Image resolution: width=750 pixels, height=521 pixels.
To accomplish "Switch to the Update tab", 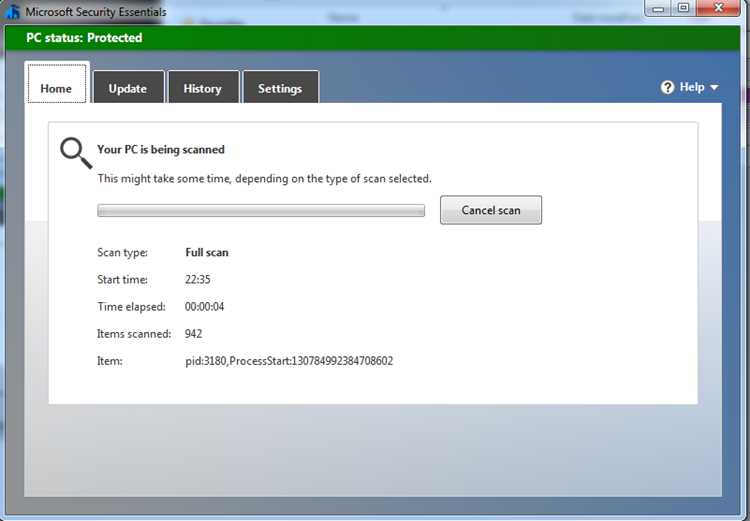I will pyautogui.click(x=128, y=87).
